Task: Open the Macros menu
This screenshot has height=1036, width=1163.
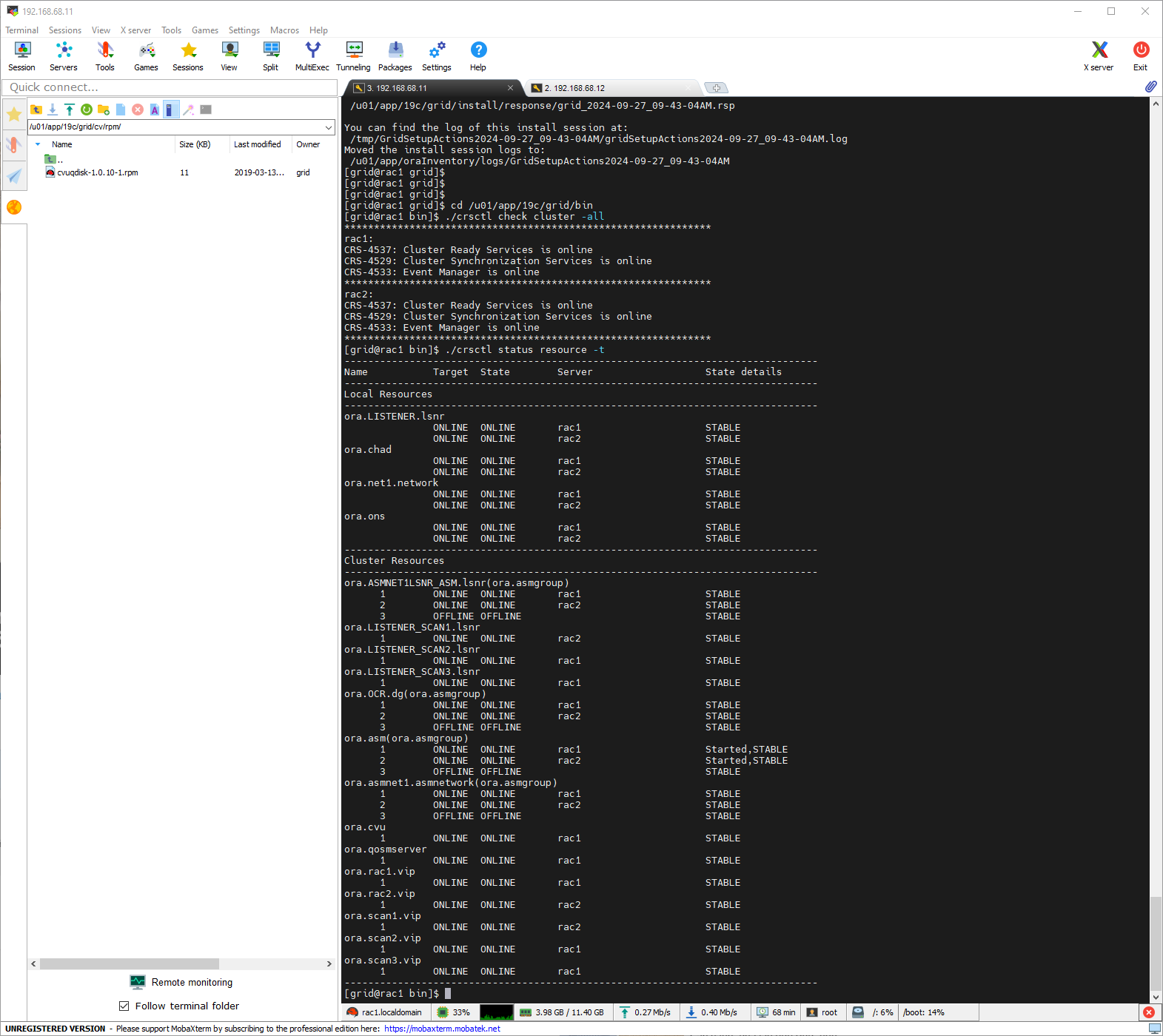Action: pyautogui.click(x=284, y=30)
